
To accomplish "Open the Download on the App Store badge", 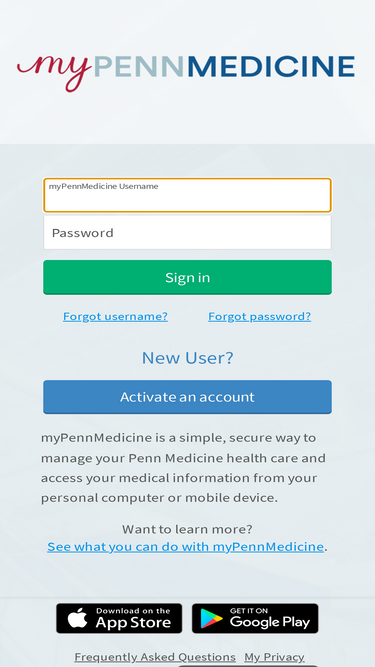I will coord(119,618).
